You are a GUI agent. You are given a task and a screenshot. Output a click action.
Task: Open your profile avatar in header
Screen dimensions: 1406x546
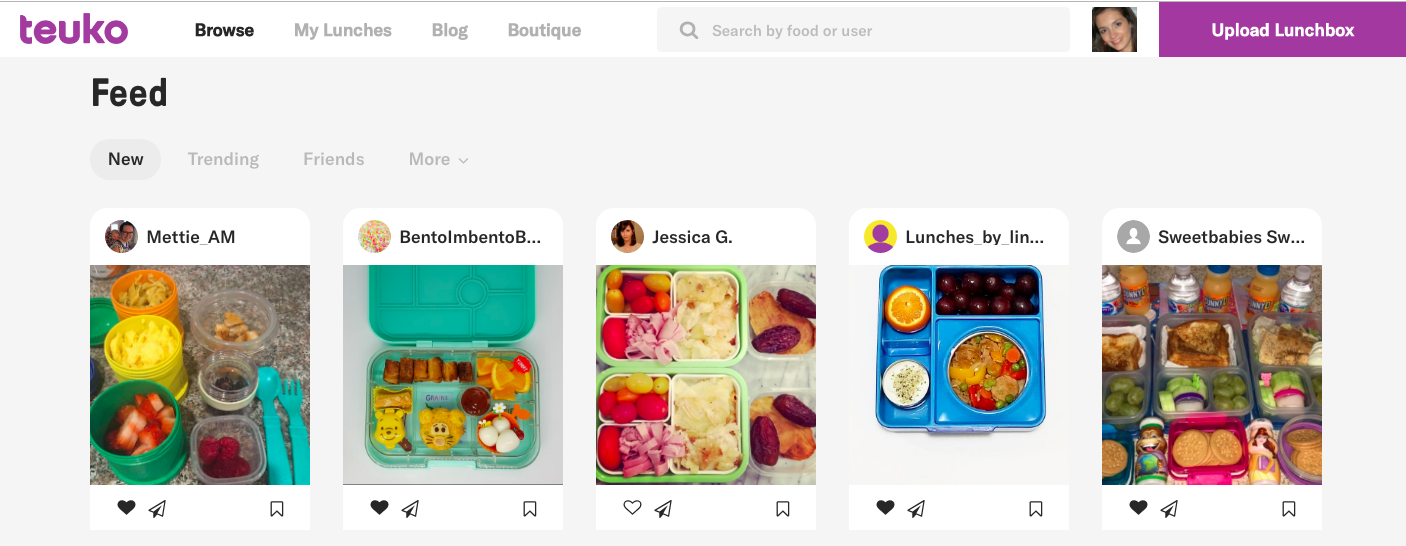[1114, 30]
